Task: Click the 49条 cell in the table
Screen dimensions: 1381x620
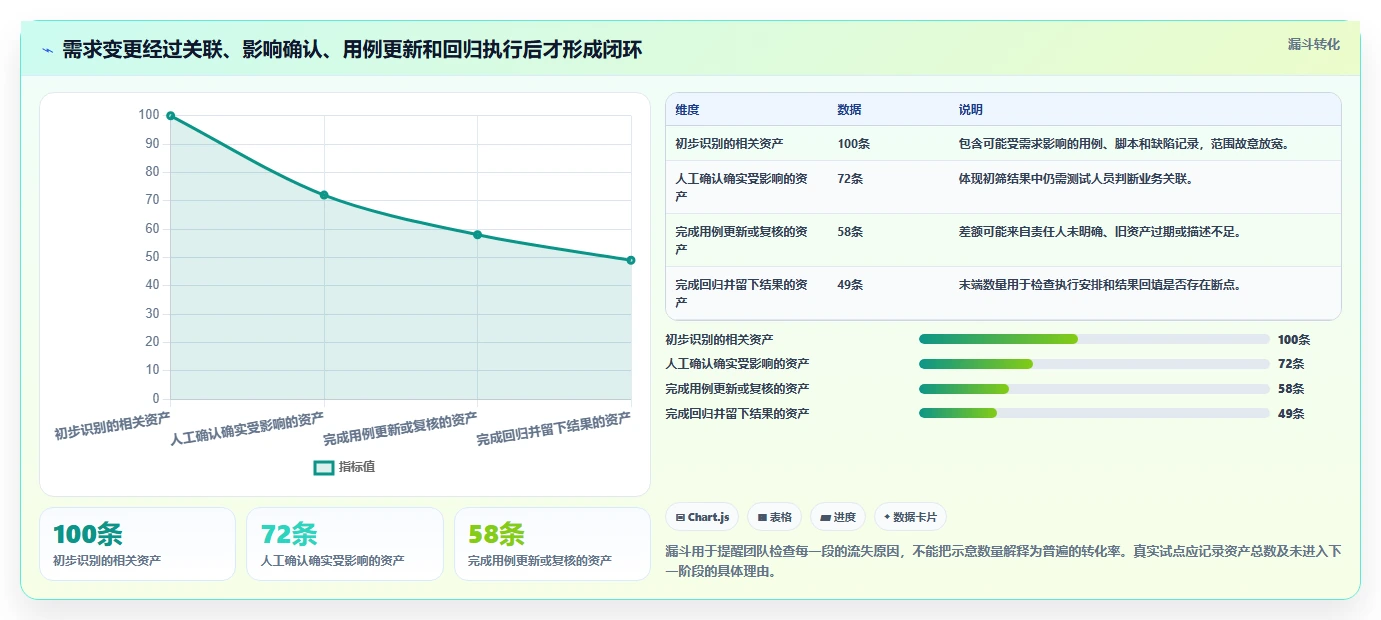Action: point(850,285)
